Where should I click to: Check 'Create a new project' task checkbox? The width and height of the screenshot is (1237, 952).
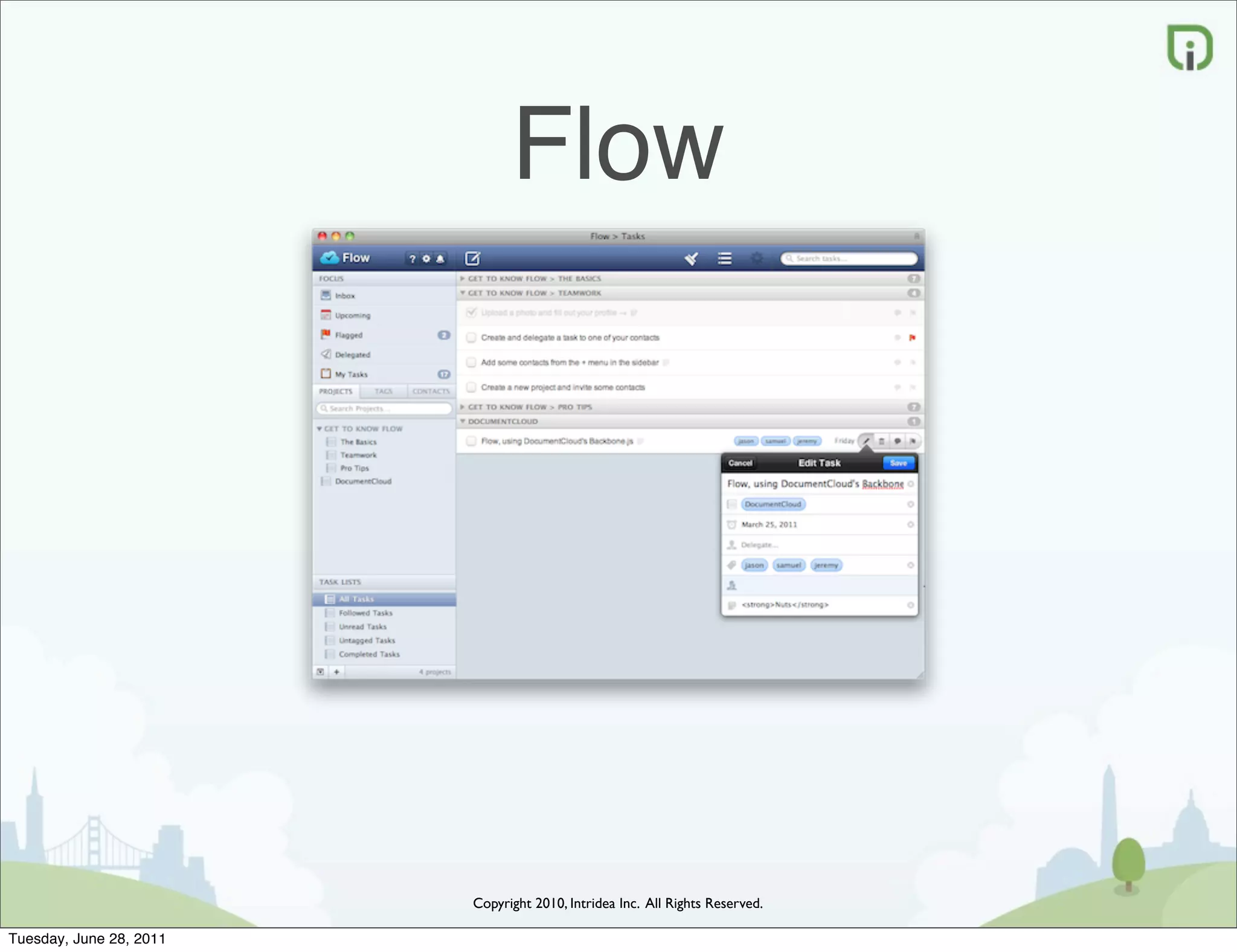471,387
